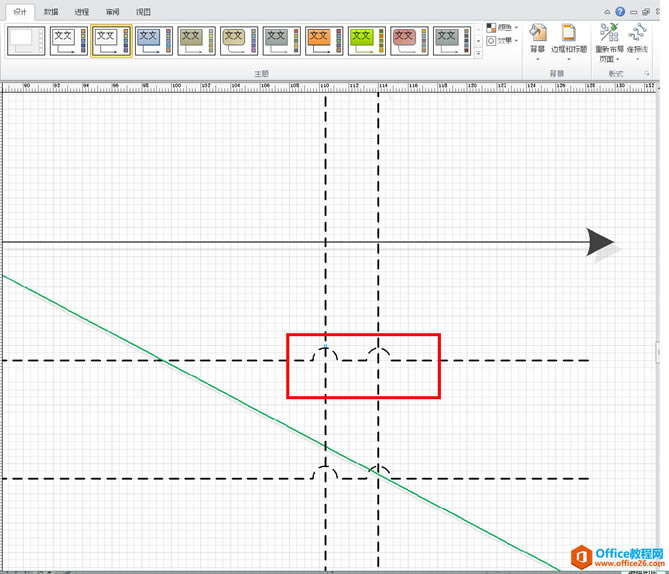Apply the olive-tan theme thumbnail
The image size is (669, 574).
click(x=197, y=41)
